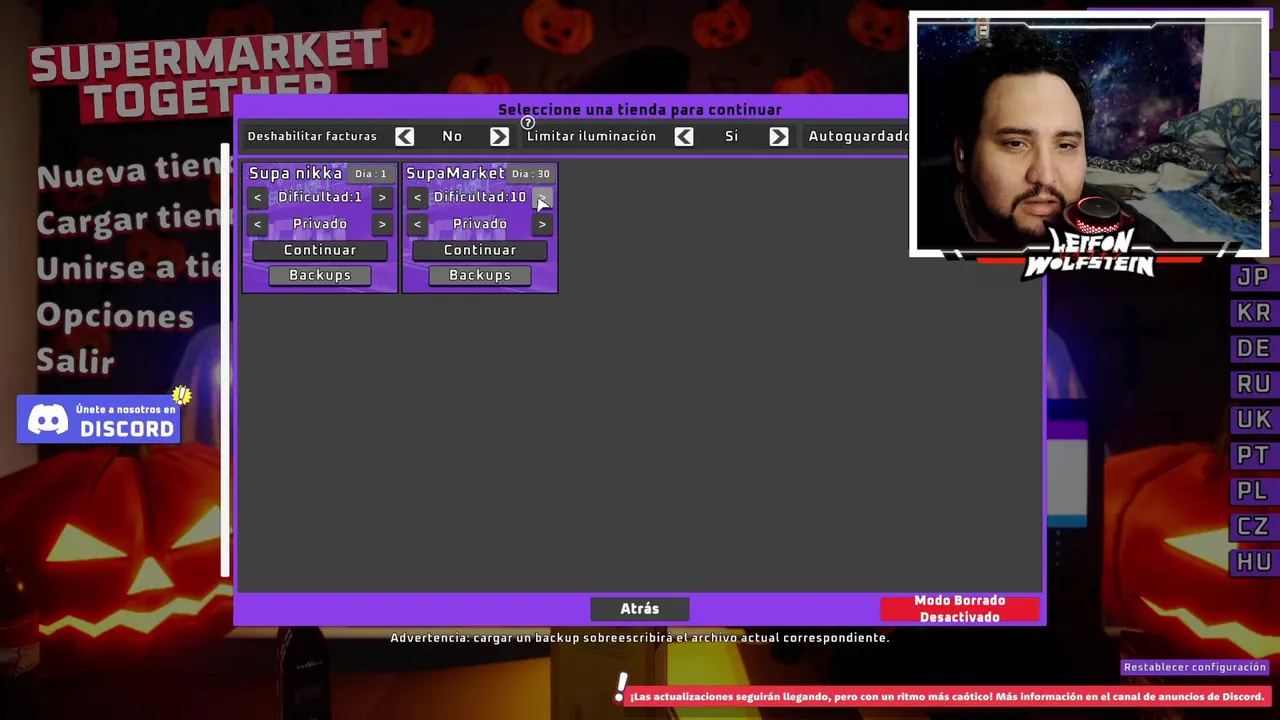Screen dimensions: 1280x720
Task: Click the Deshabilitar facturas label
Action: coord(312,137)
